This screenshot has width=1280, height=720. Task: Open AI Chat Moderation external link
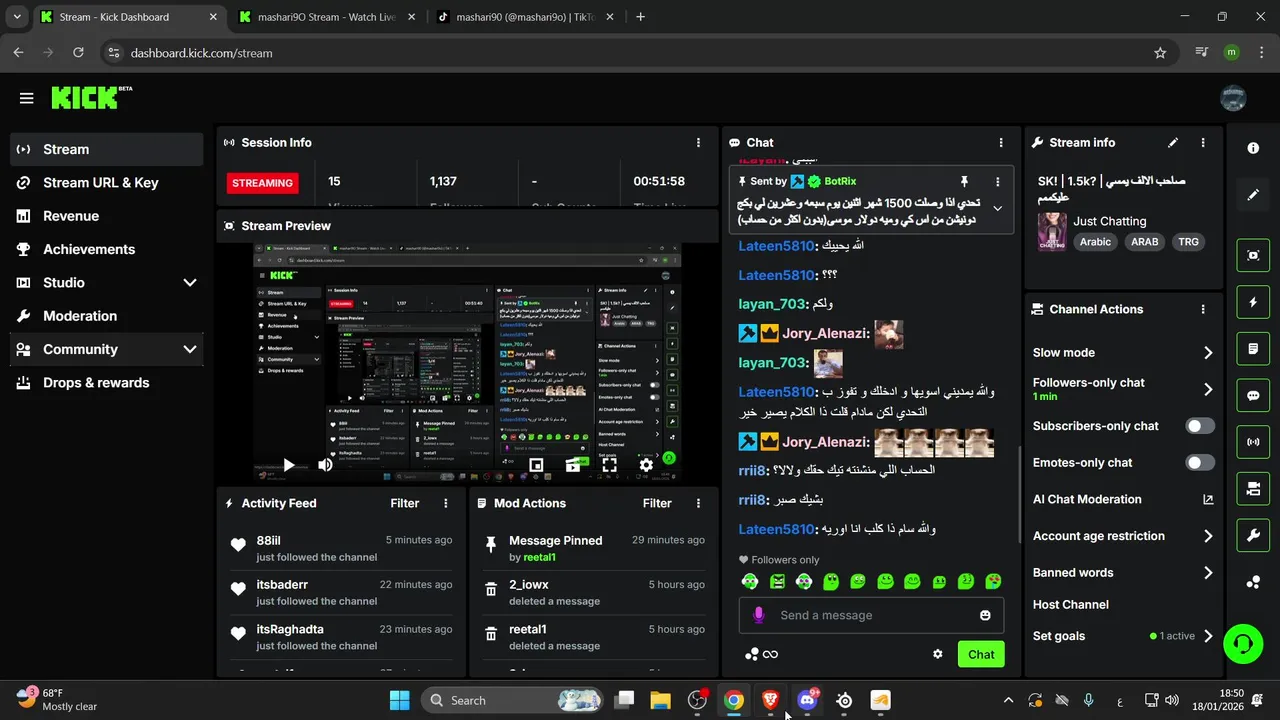(x=1208, y=500)
